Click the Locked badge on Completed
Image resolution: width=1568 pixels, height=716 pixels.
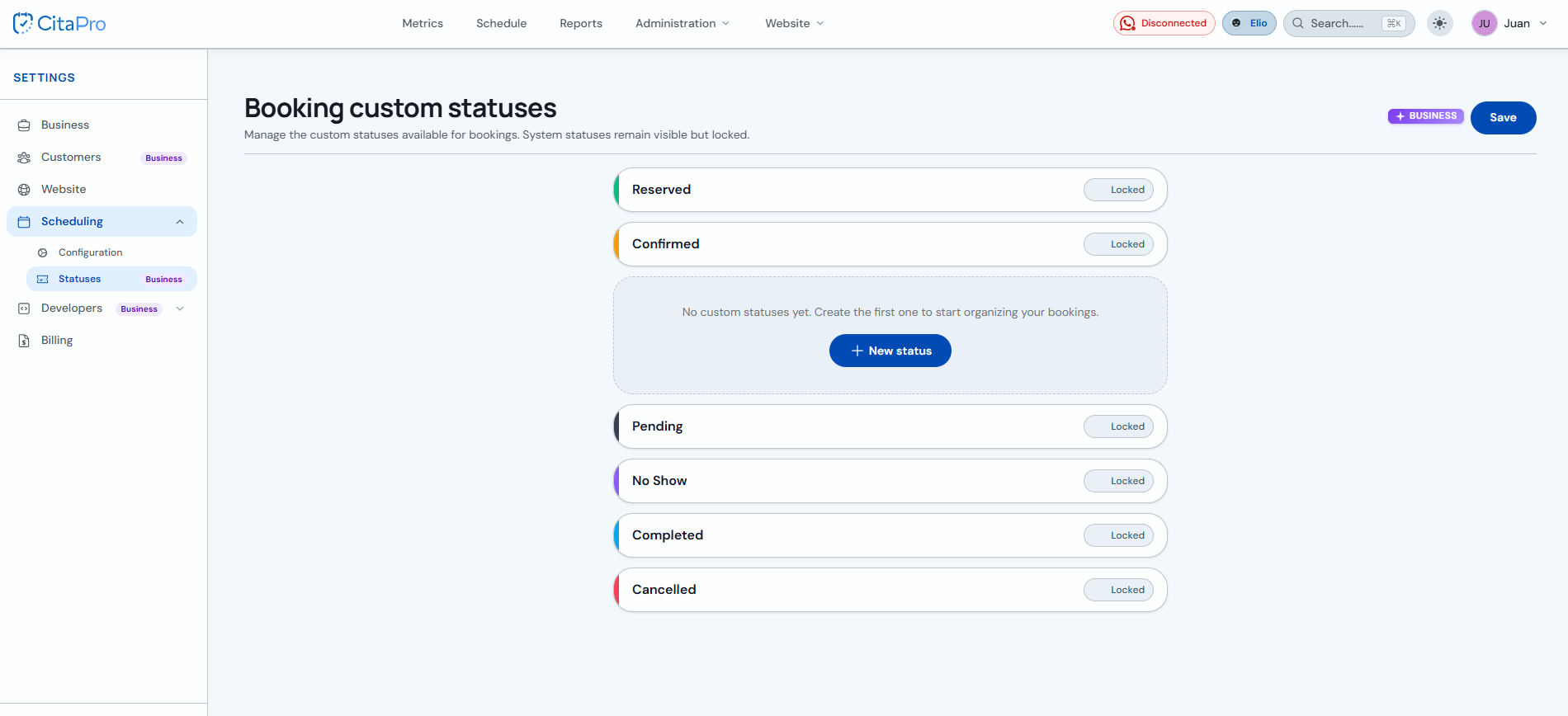pyautogui.click(x=1118, y=535)
